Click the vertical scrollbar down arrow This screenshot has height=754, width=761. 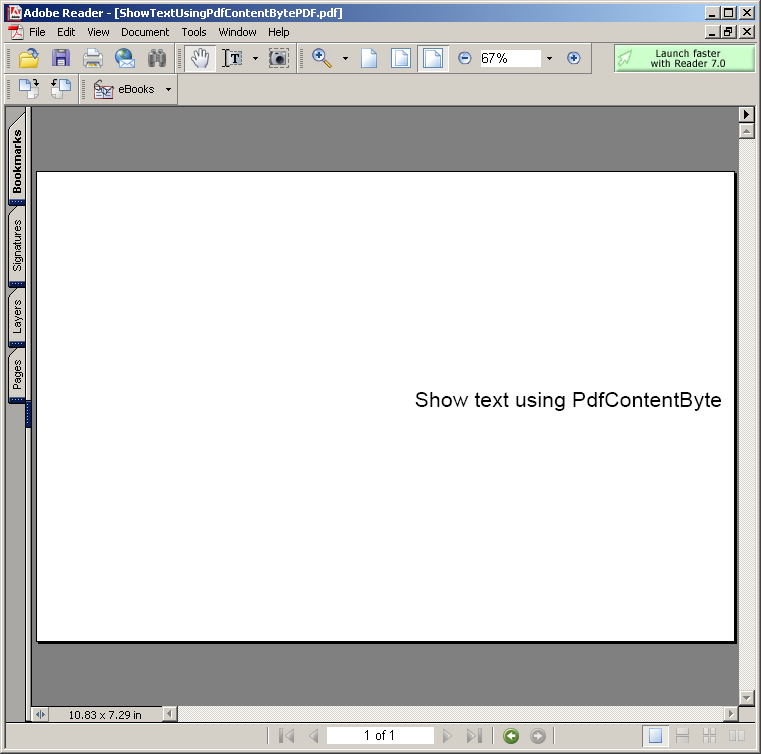point(746,698)
